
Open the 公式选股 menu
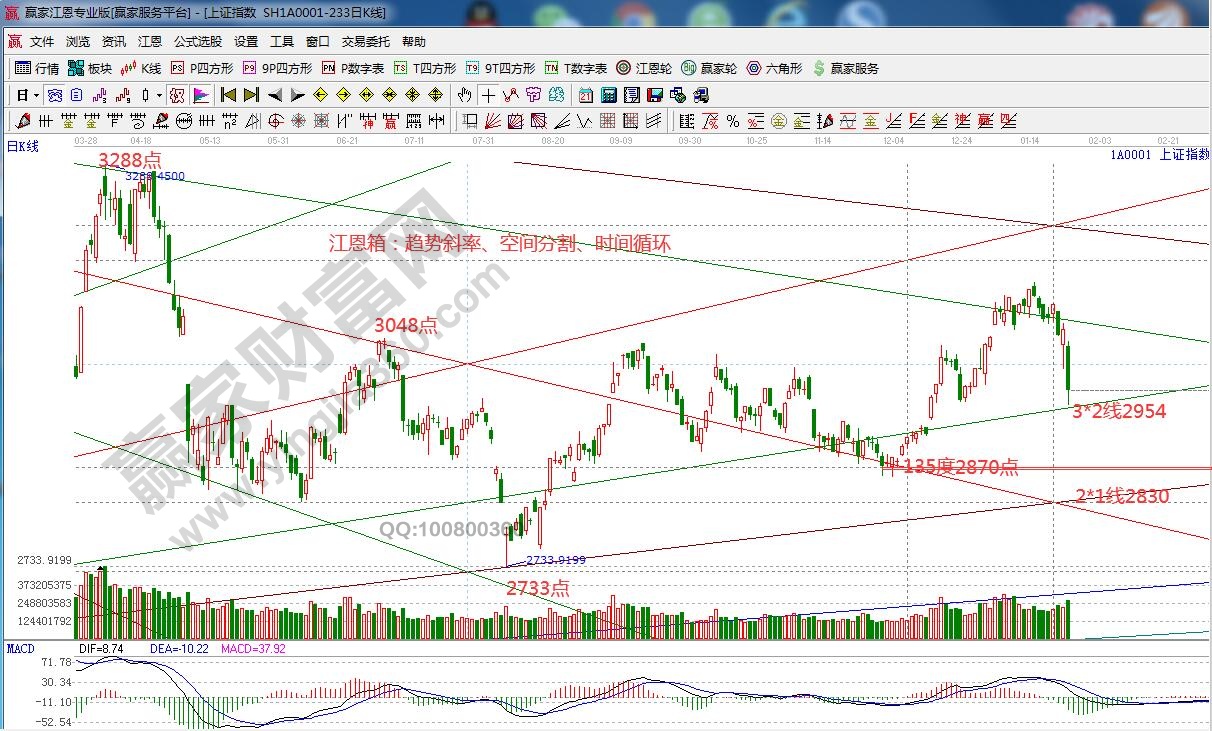(x=198, y=42)
